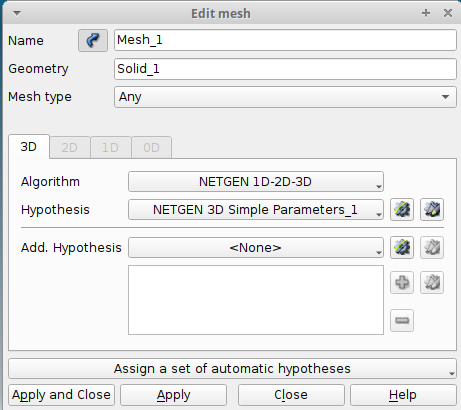
Task: Click the blue arrow selection button beside Name
Action: pyautogui.click(x=93, y=40)
